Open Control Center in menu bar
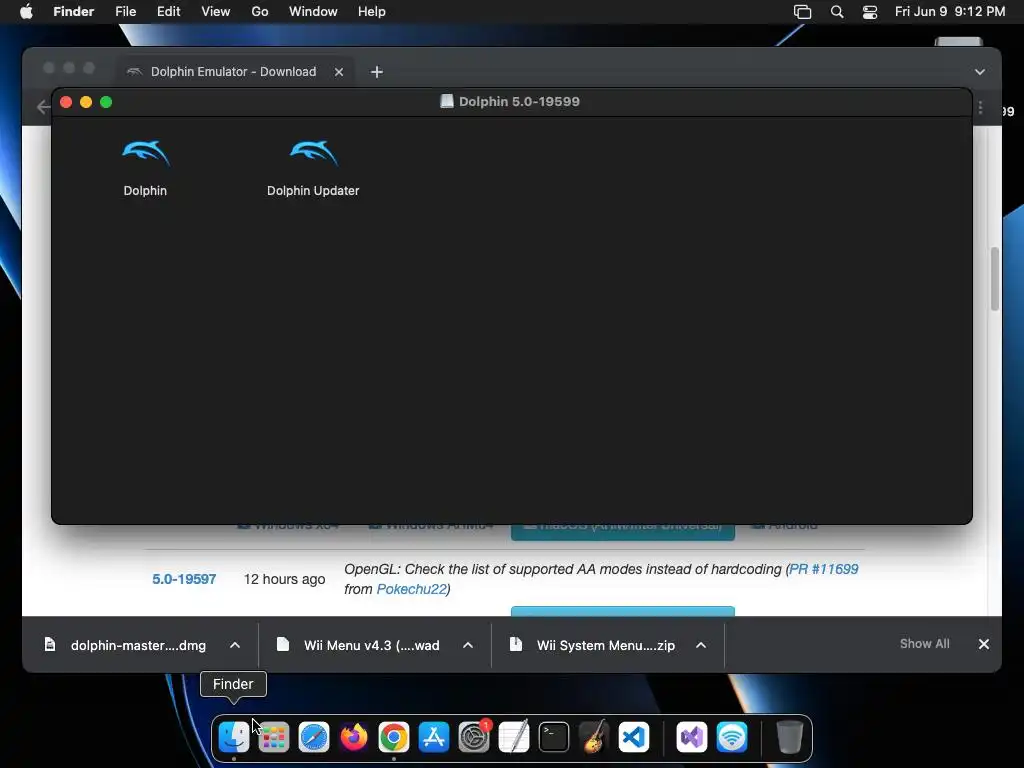1024x768 pixels. click(x=870, y=12)
